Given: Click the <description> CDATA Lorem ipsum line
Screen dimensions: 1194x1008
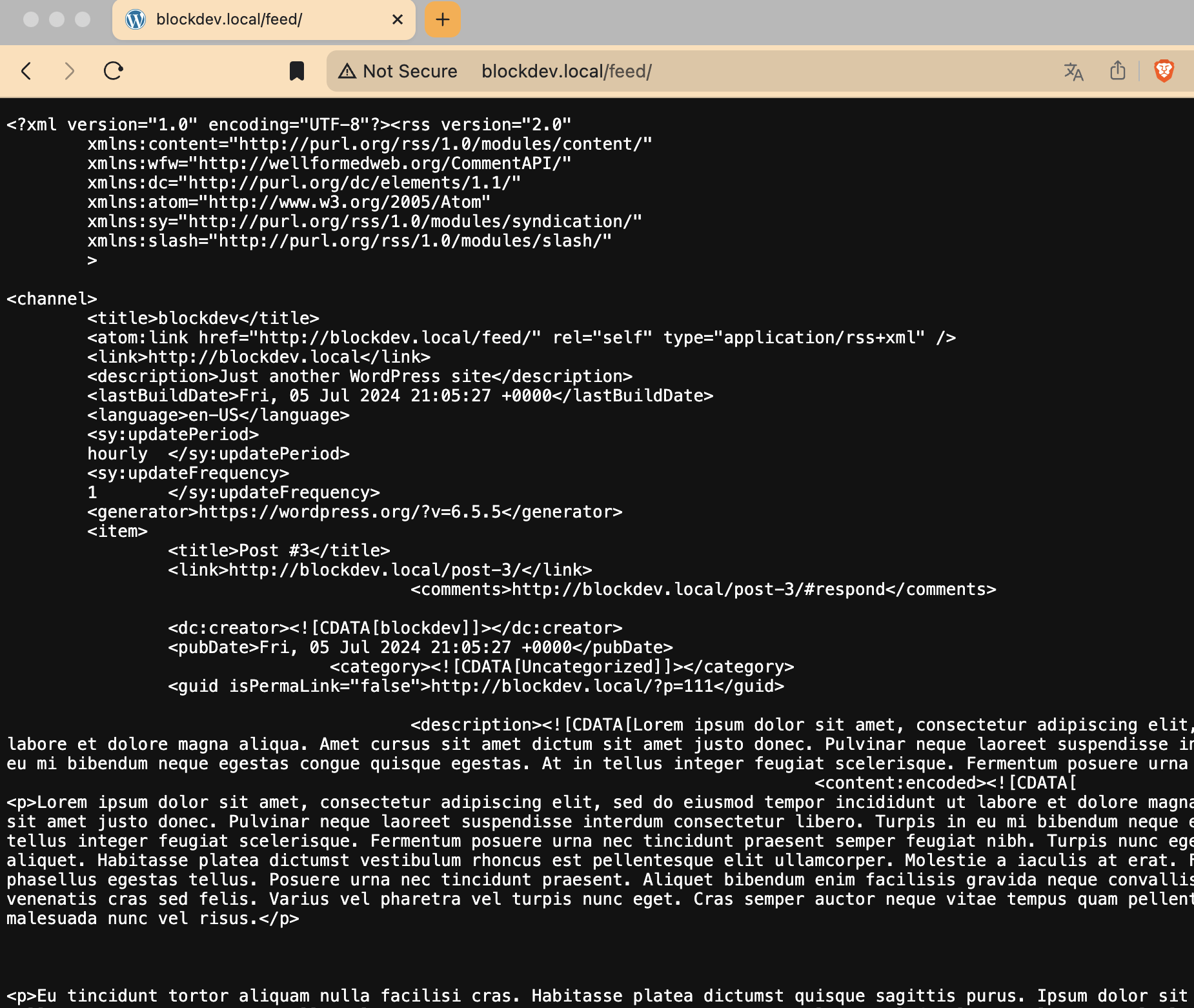Looking at the screenshot, I should (802, 725).
